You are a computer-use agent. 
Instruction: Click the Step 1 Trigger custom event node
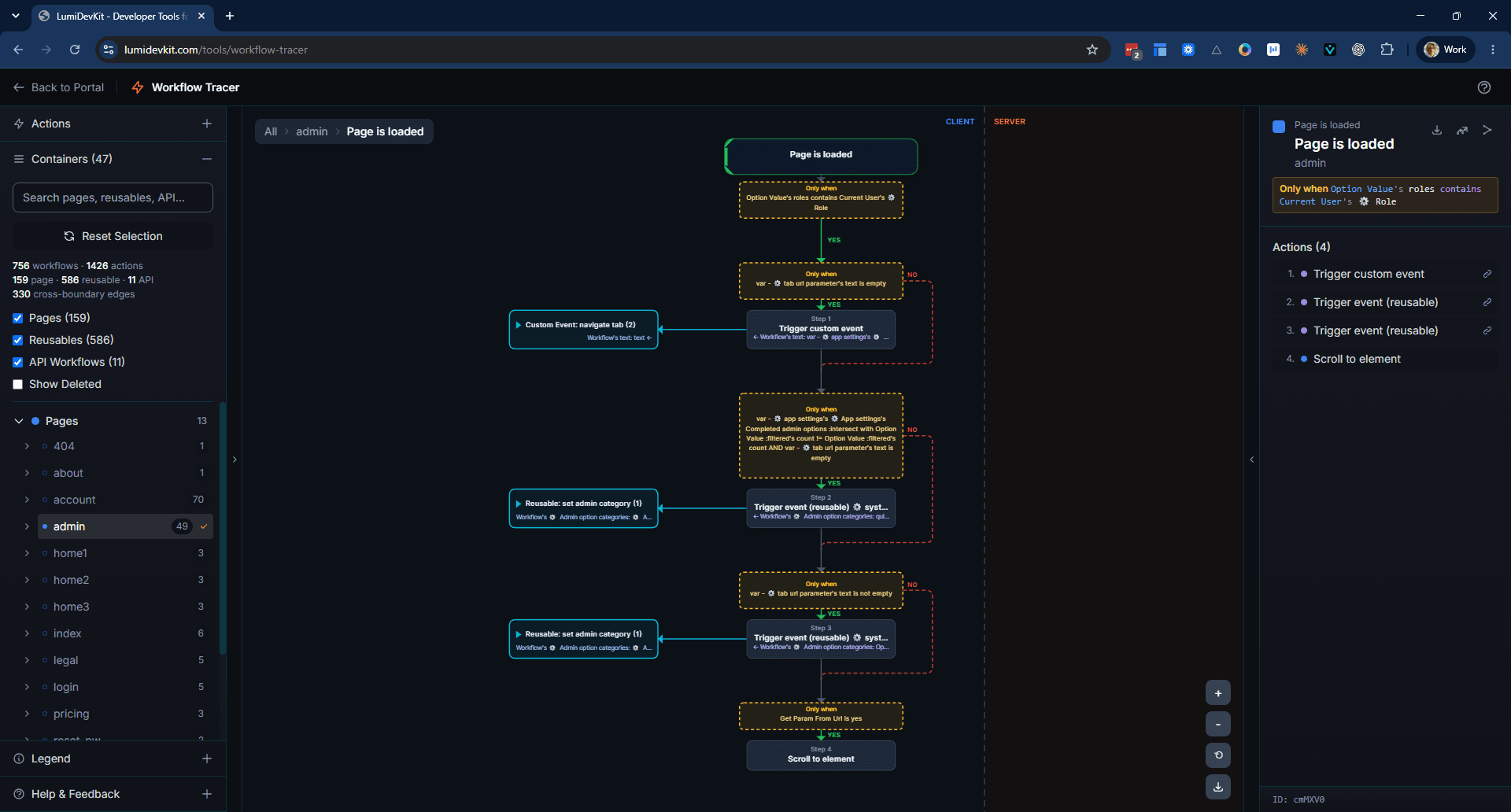point(821,329)
